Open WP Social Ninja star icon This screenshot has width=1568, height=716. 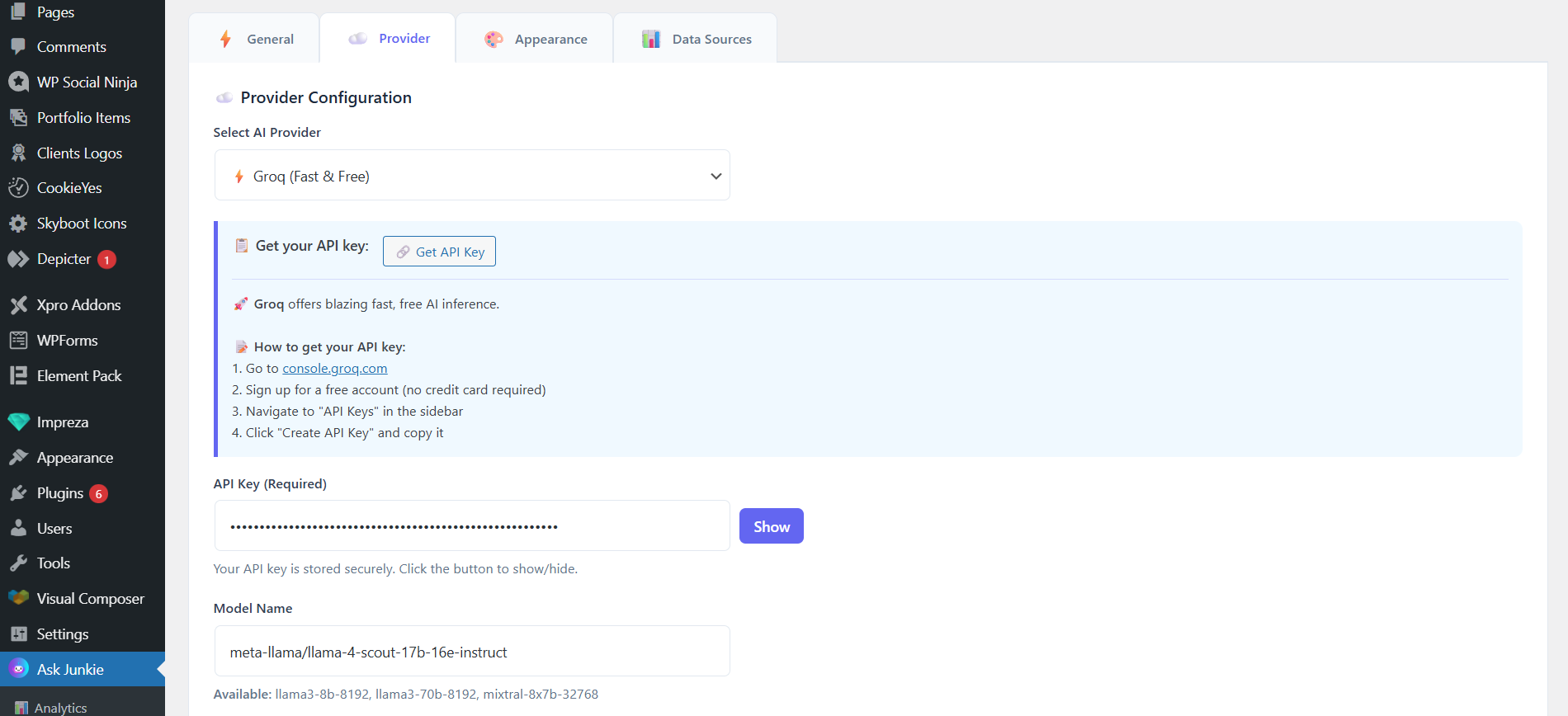tap(18, 82)
